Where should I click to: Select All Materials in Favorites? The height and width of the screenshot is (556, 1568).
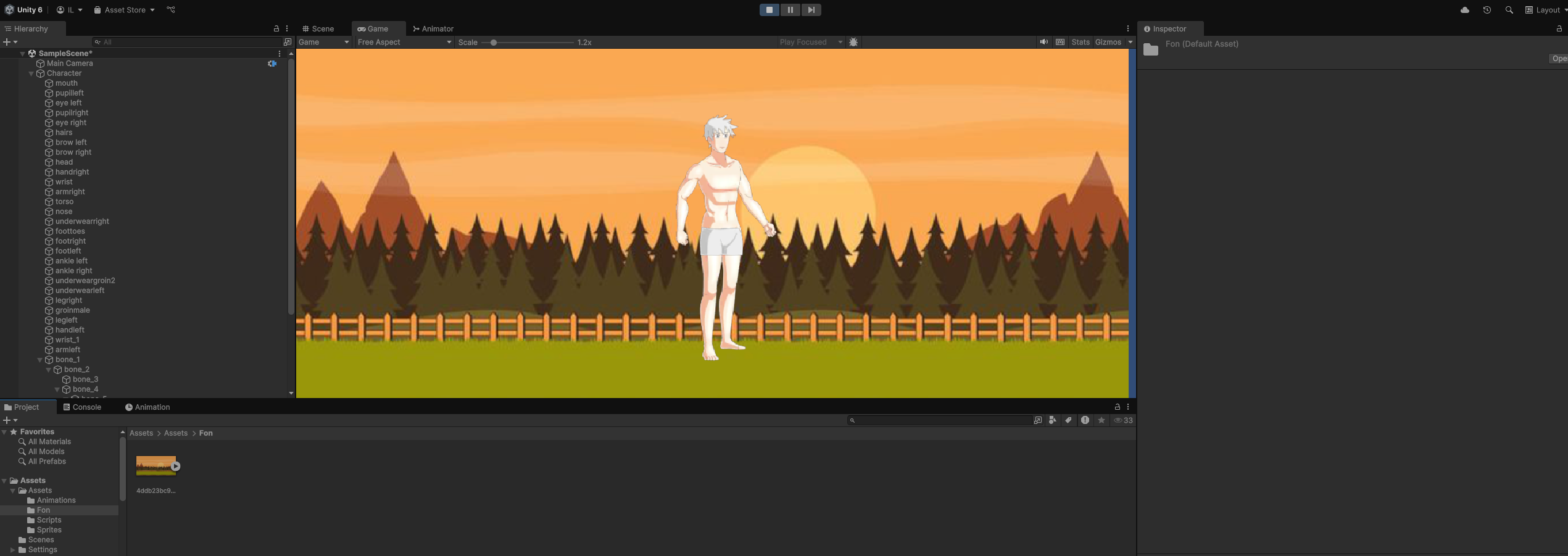click(x=49, y=442)
